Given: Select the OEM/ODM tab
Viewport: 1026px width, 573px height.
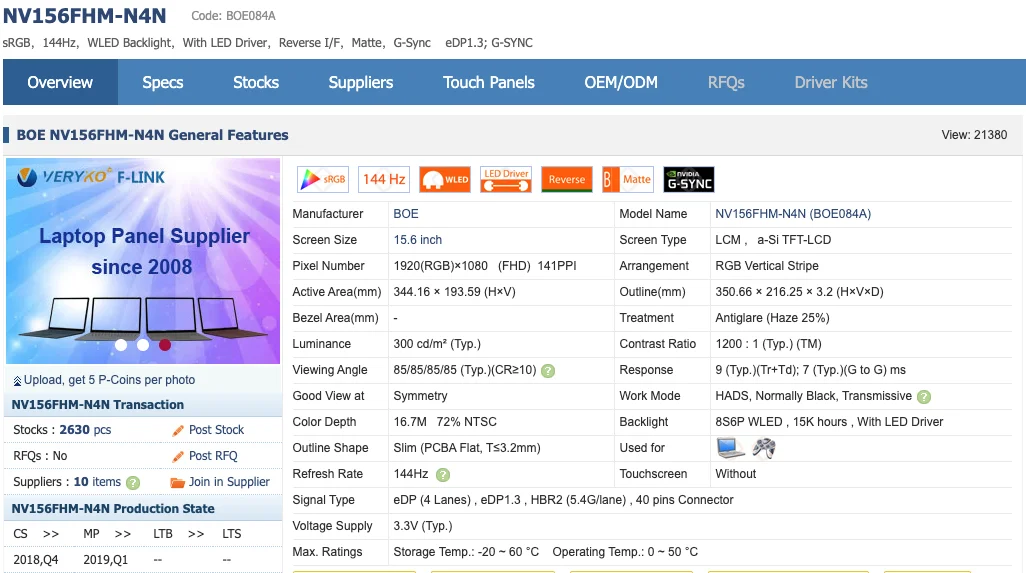Looking at the screenshot, I should (621, 82).
